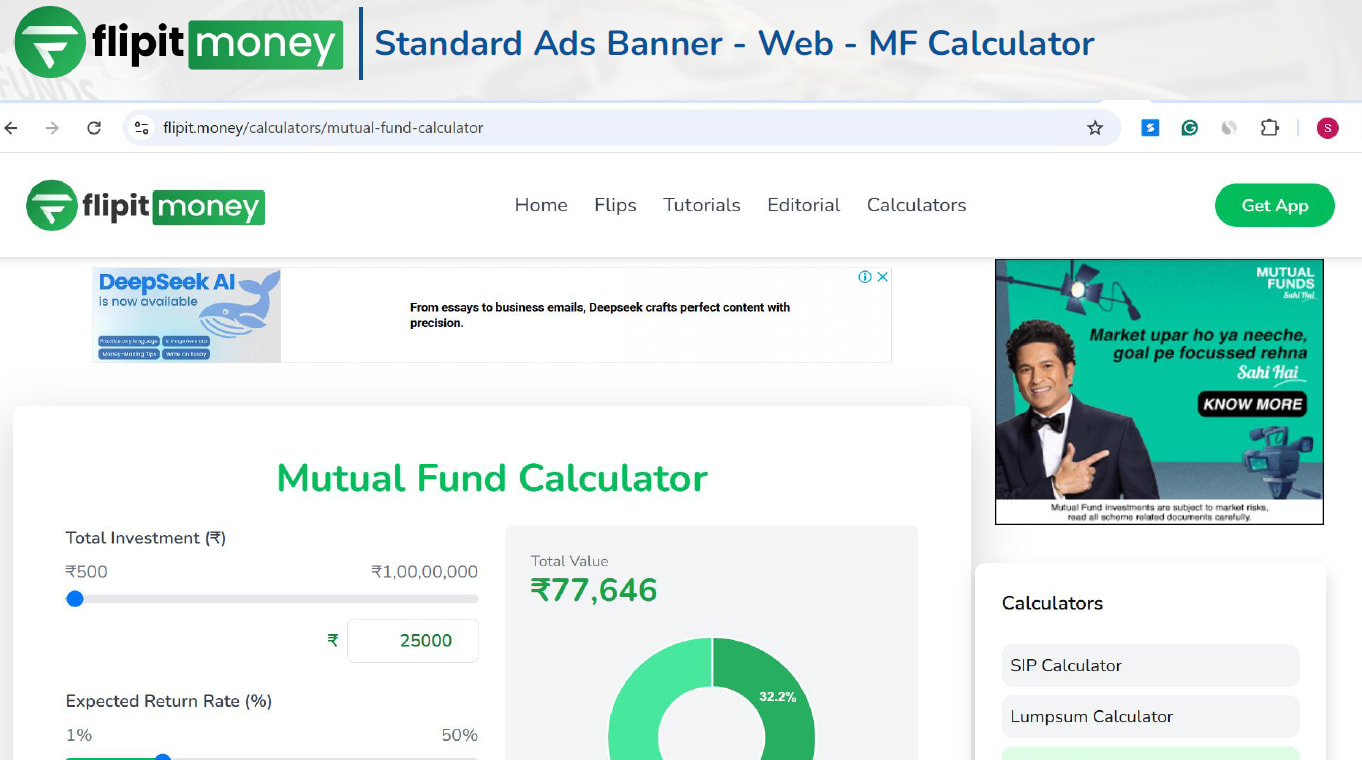Open the profile avatar S

[x=1327, y=128]
